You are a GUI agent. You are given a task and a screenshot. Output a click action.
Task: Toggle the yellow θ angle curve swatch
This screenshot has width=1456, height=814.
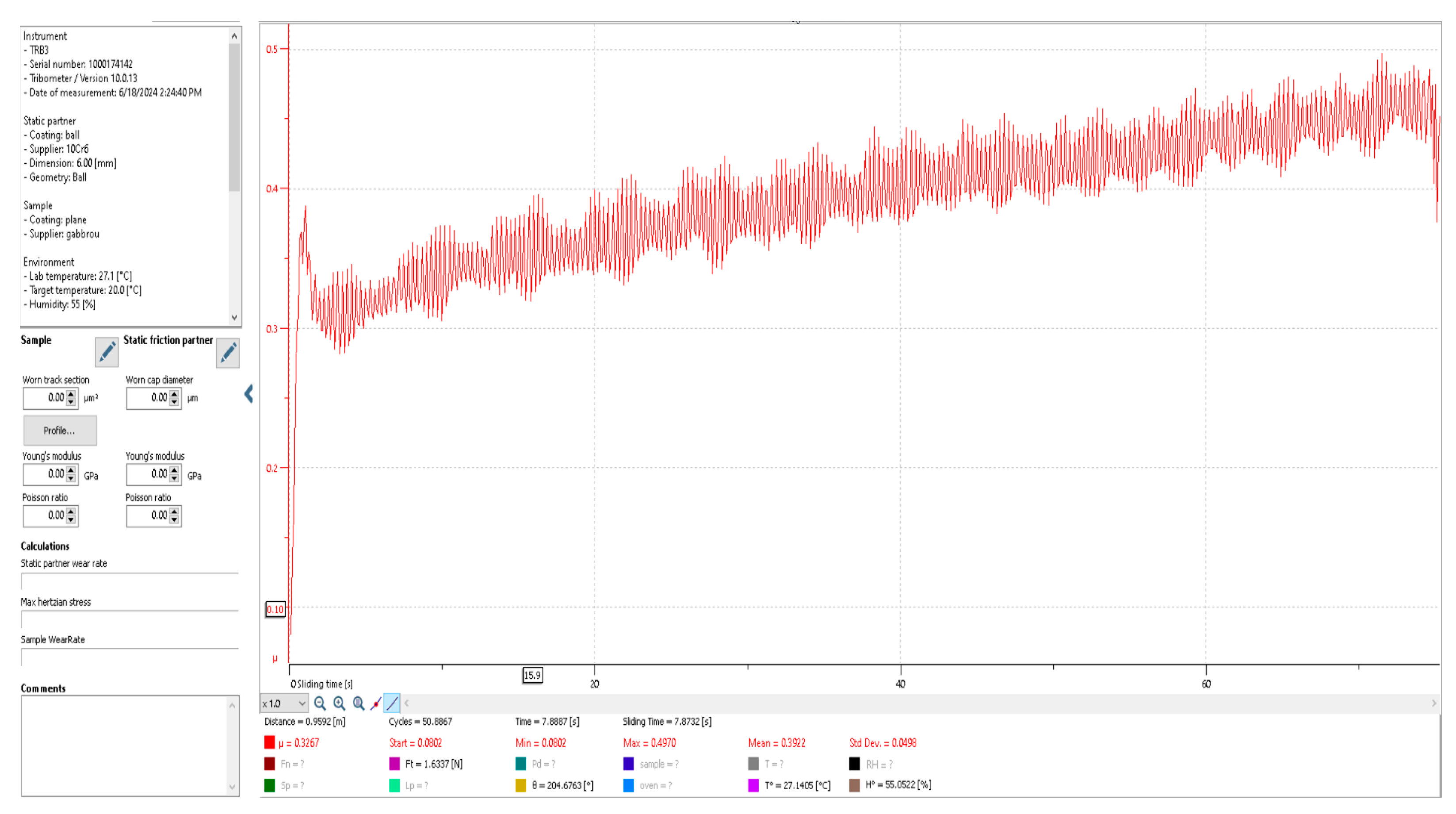click(520, 786)
